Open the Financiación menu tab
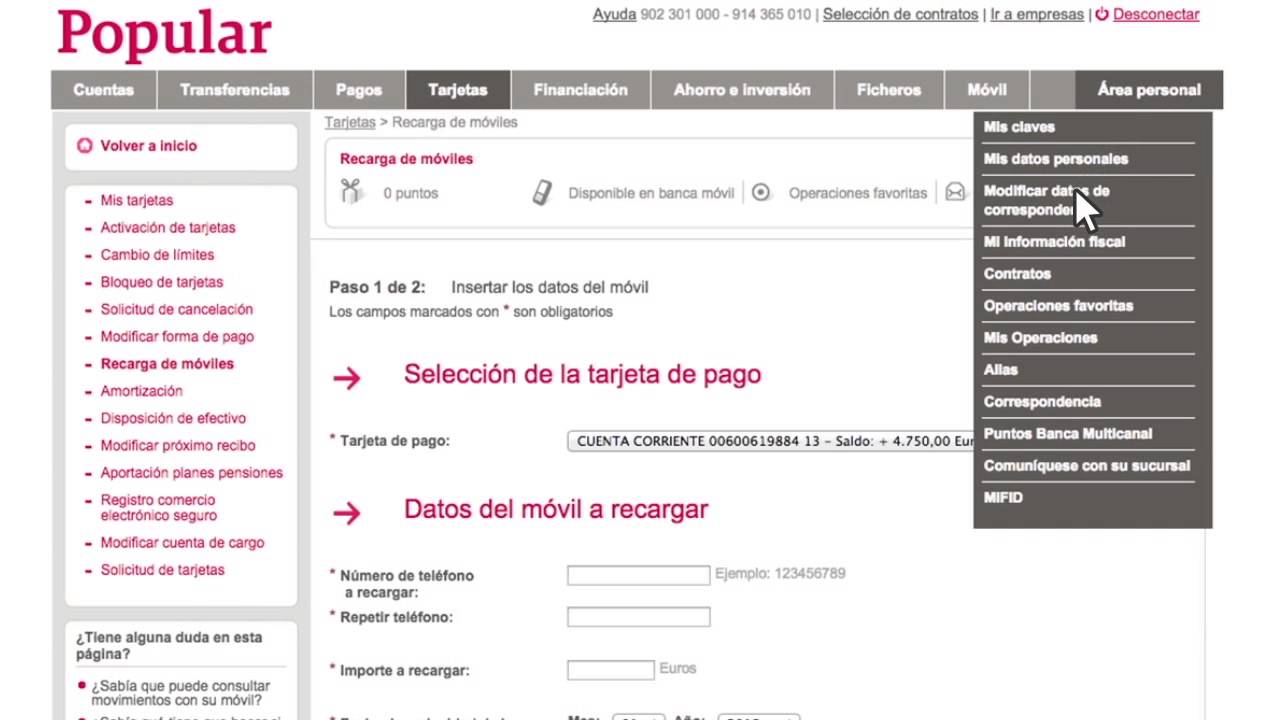This screenshot has width=1280, height=720. (581, 90)
